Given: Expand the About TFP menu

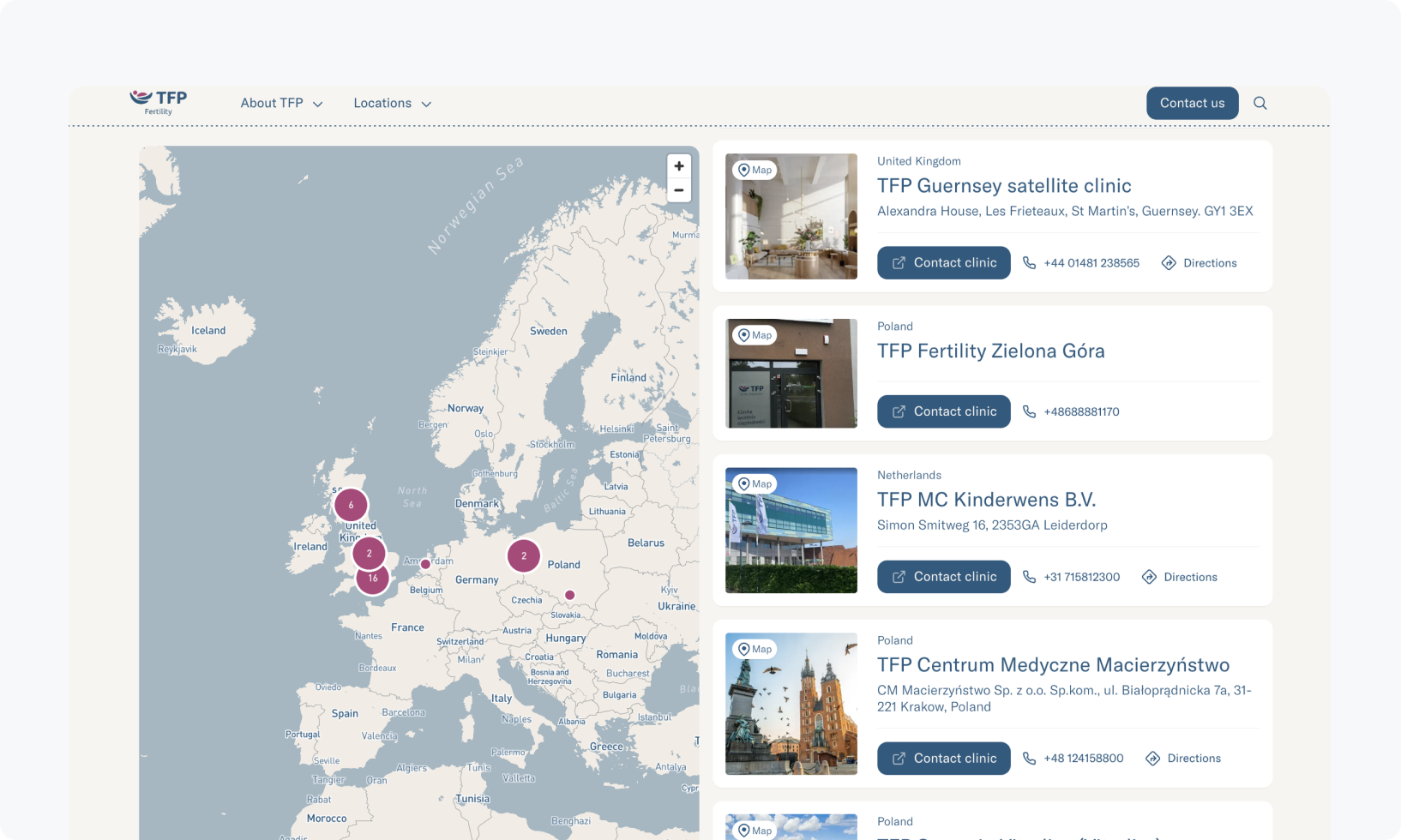Looking at the screenshot, I should point(281,103).
